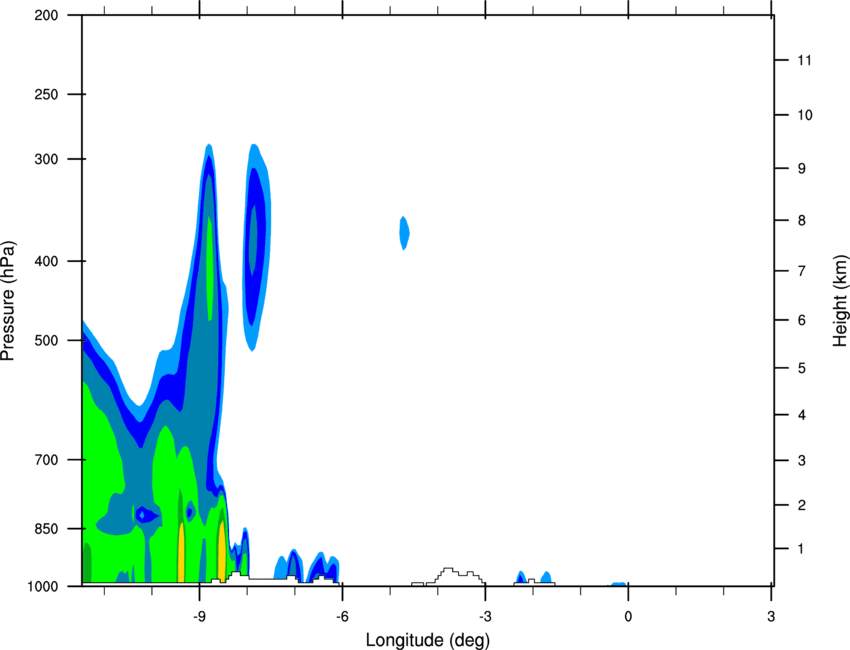Click the 1 km height label
This screenshot has width=850, height=650.
(801, 549)
